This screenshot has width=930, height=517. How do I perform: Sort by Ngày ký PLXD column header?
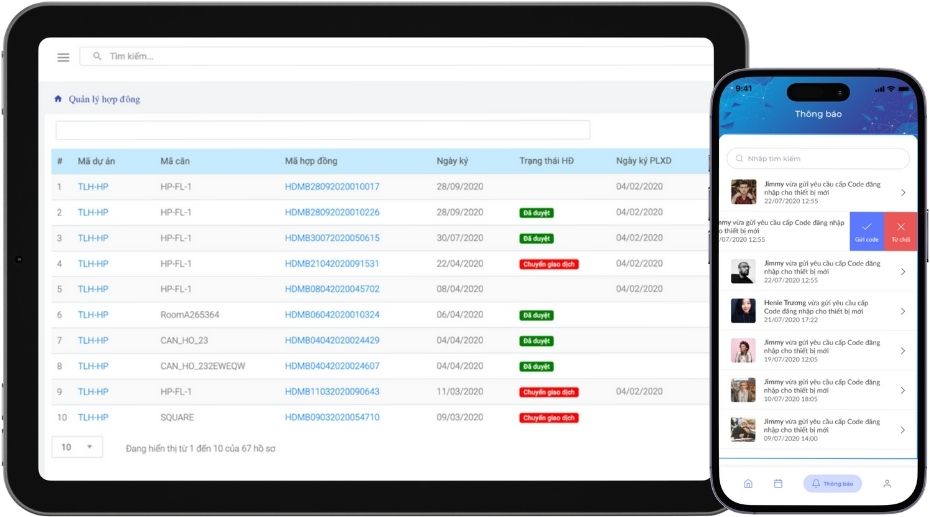point(644,161)
